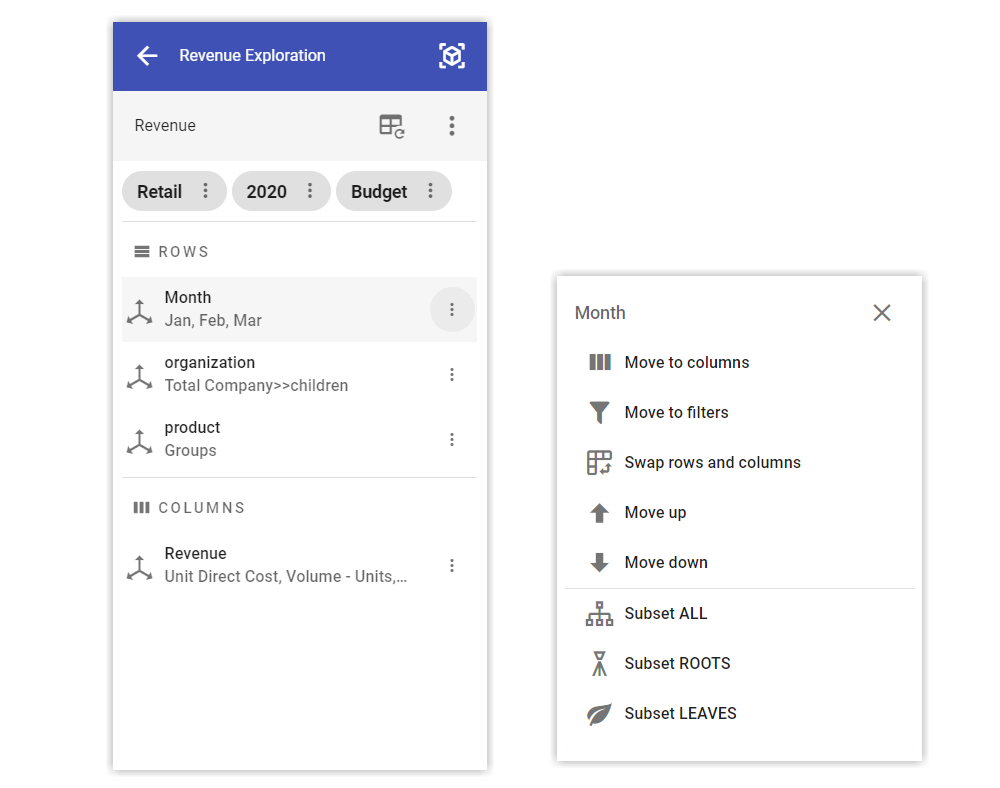The image size is (1000, 788).
Task: Open the Retail filter chip menu
Action: [205, 191]
